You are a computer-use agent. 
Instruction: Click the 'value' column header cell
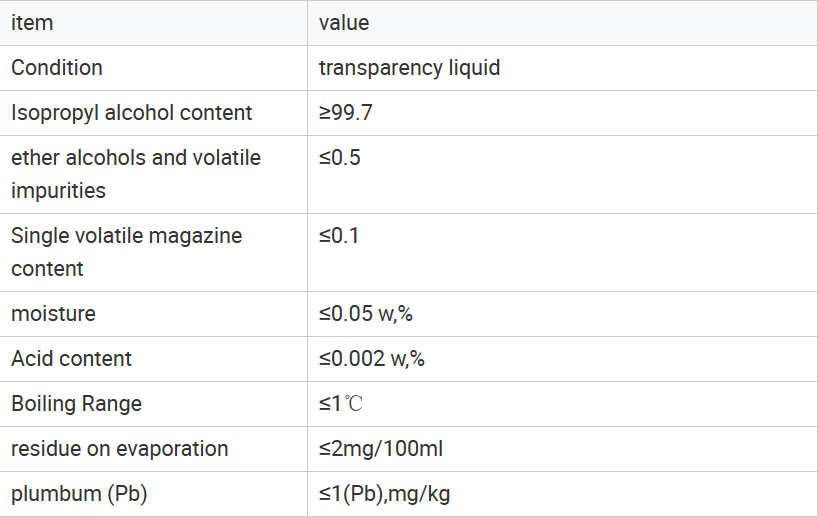pos(344,23)
